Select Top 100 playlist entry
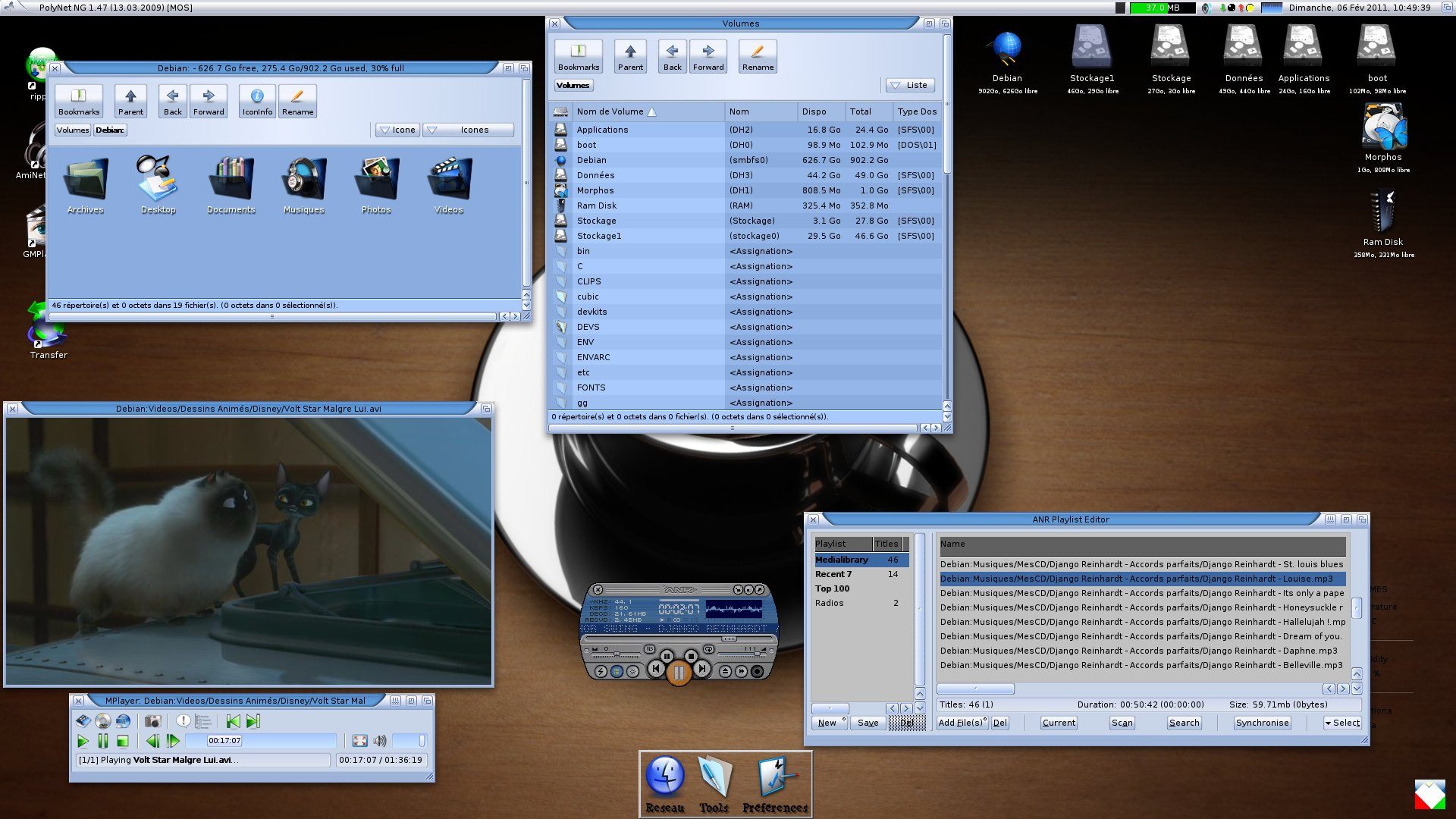Viewport: 1456px width, 819px height. pyautogui.click(x=861, y=588)
